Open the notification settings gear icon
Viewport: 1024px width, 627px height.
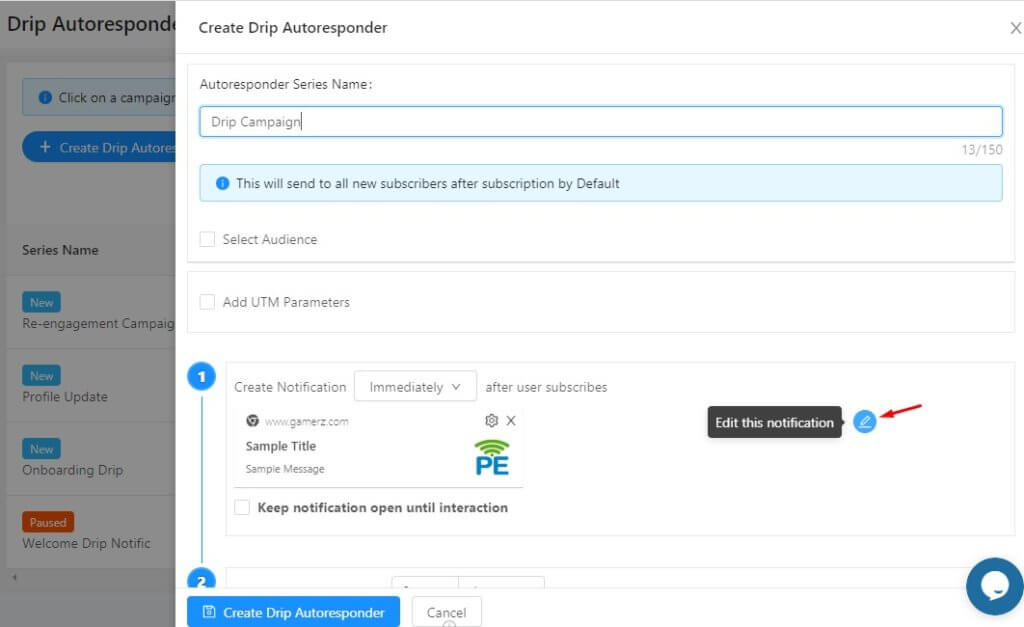point(491,421)
